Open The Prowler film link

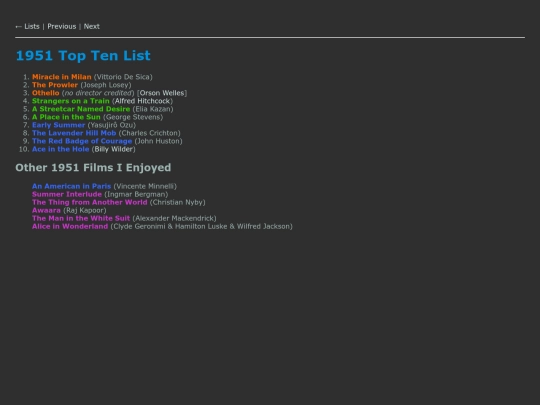coord(55,85)
